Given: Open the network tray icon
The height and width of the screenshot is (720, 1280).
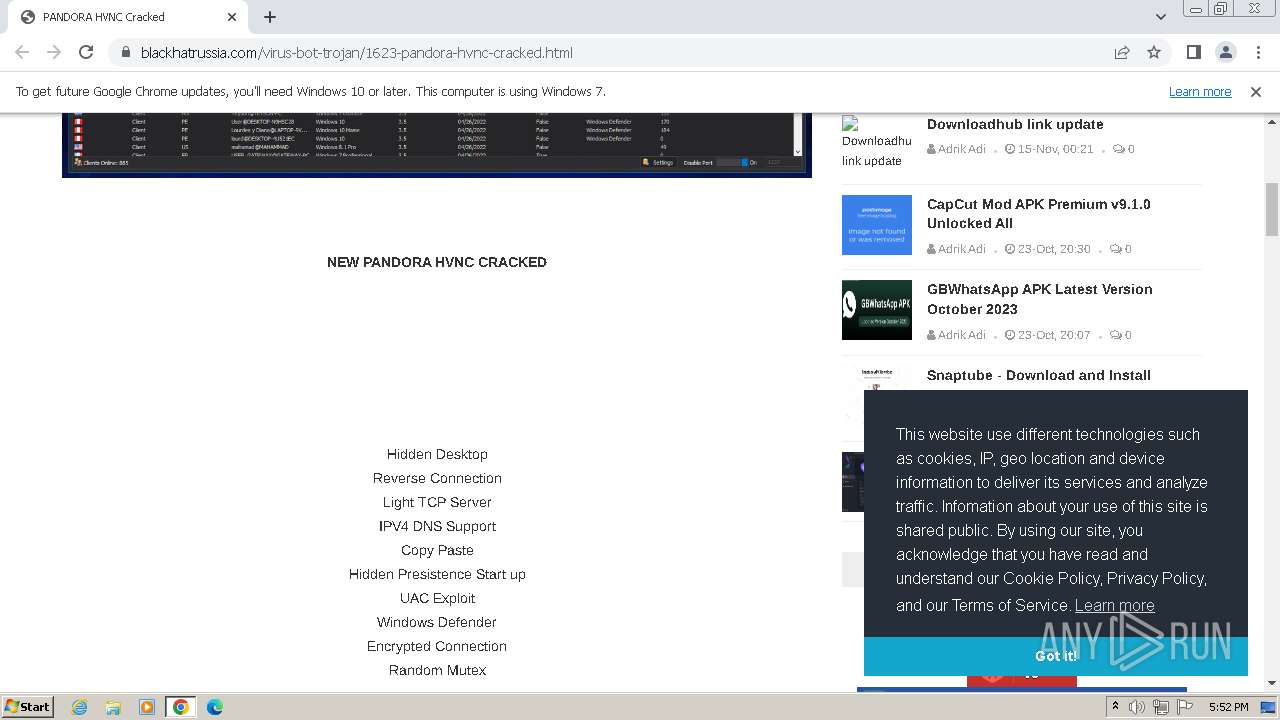Looking at the screenshot, I should [1161, 707].
